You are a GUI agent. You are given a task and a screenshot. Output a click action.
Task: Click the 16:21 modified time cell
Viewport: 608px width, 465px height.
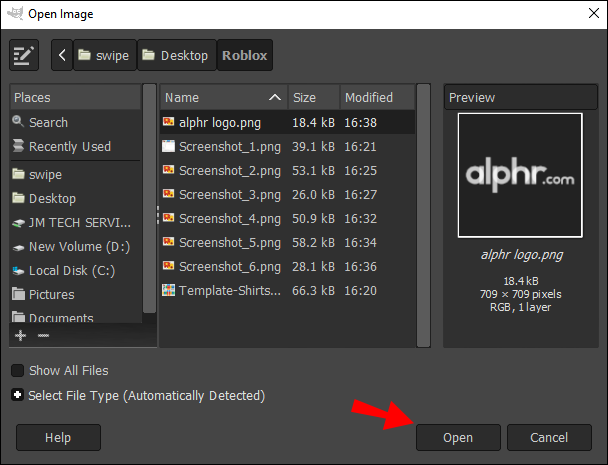point(361,147)
